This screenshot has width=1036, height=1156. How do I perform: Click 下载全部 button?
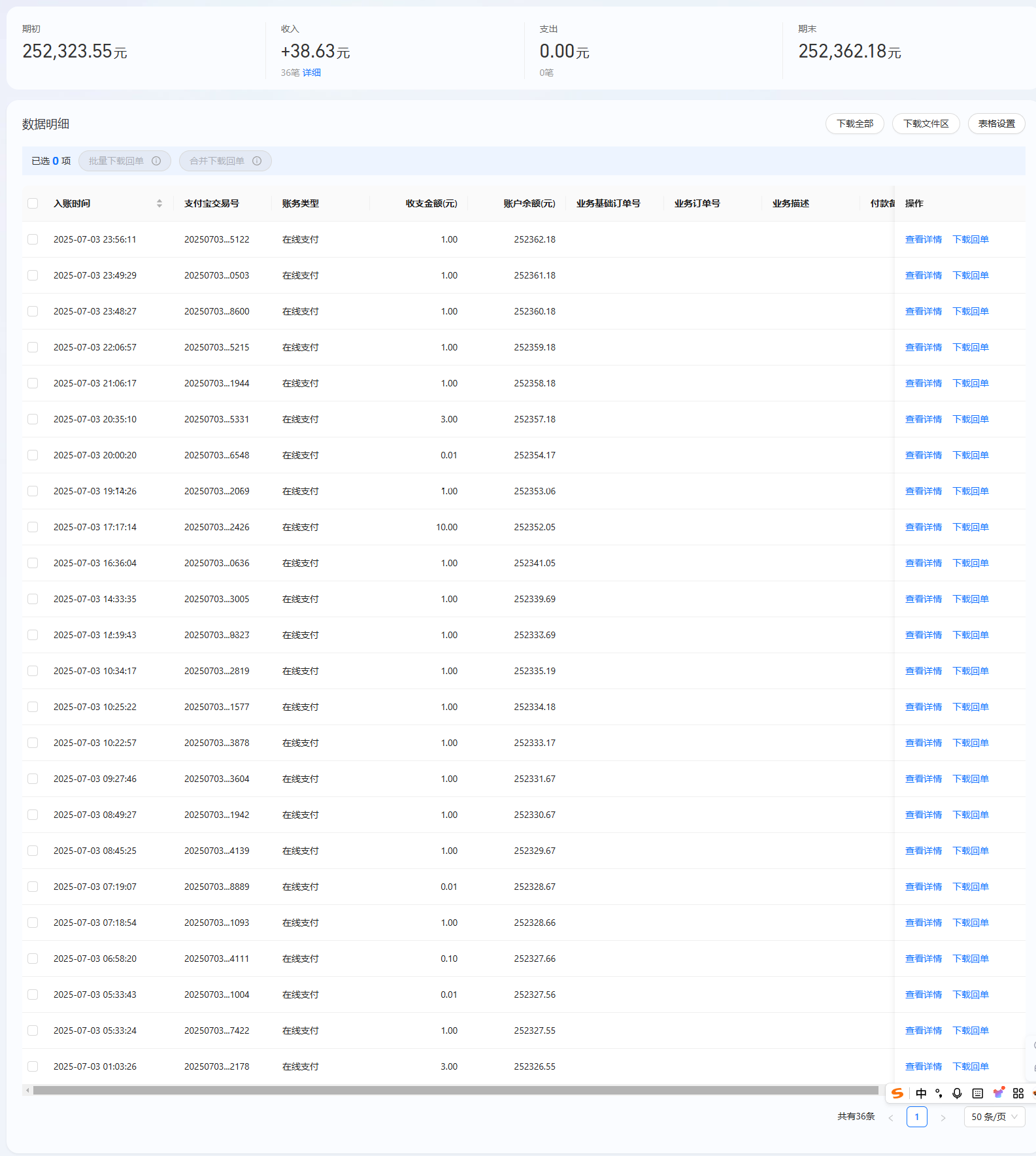855,124
